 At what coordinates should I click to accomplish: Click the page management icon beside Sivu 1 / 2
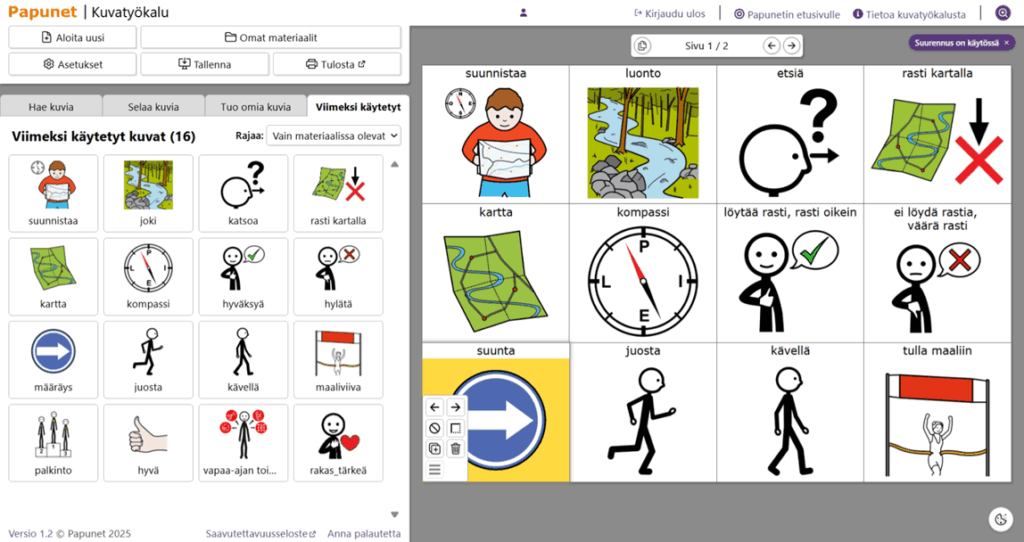(x=642, y=46)
